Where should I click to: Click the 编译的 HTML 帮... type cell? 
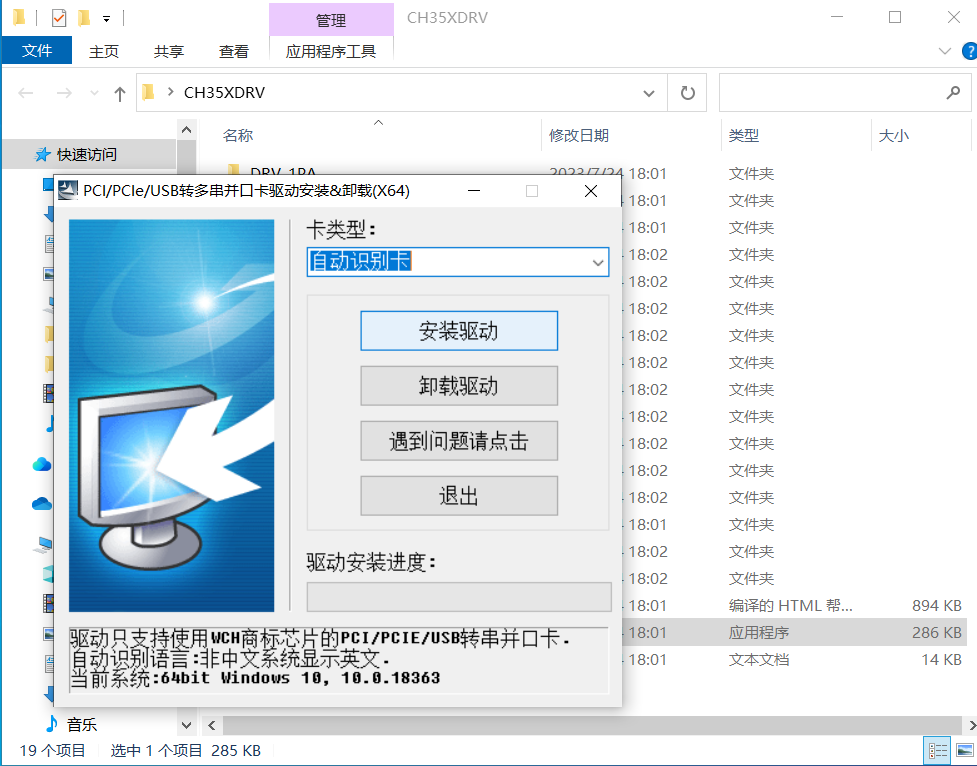point(791,605)
